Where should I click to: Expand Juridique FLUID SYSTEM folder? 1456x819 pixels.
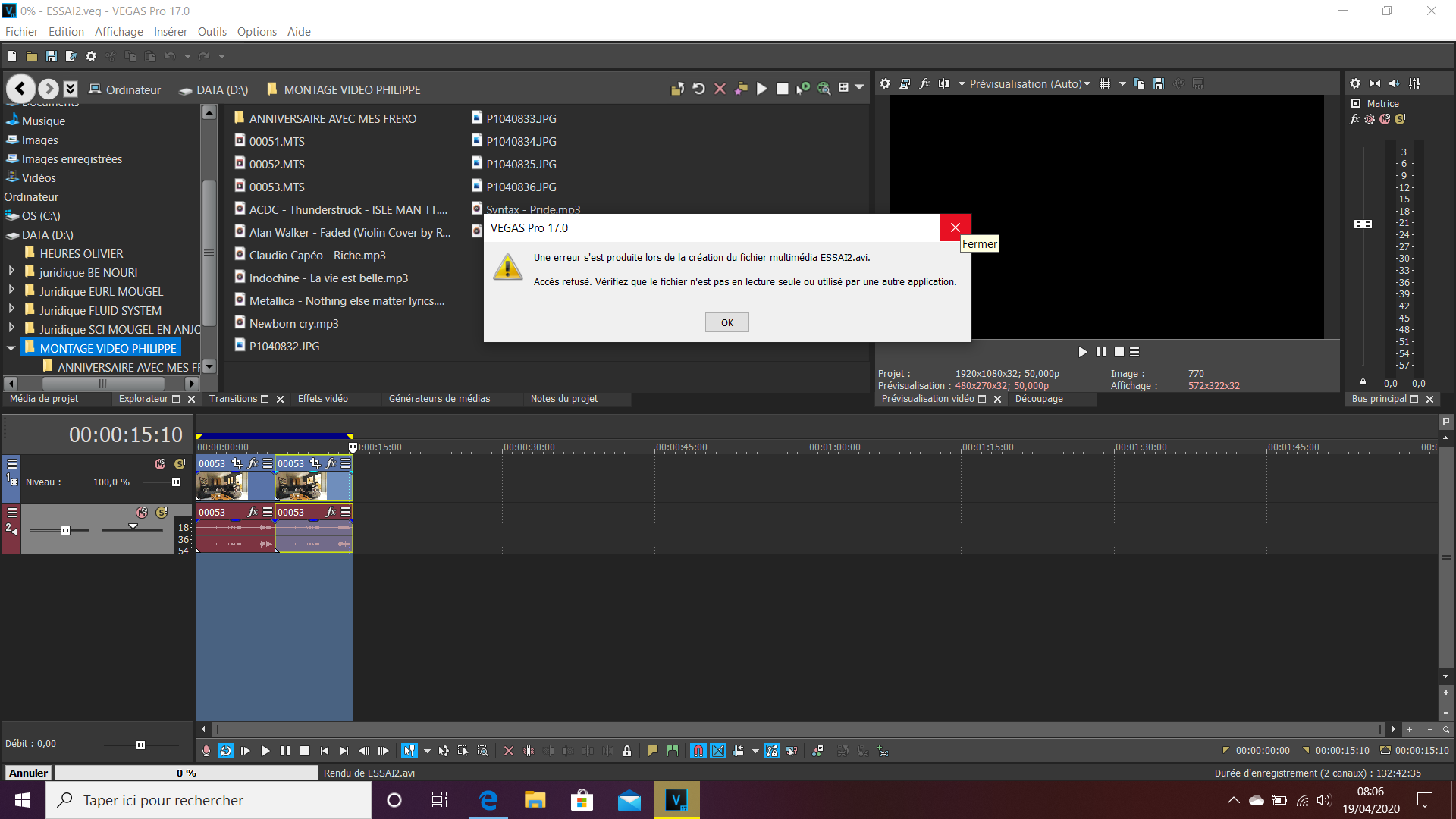pyautogui.click(x=11, y=309)
